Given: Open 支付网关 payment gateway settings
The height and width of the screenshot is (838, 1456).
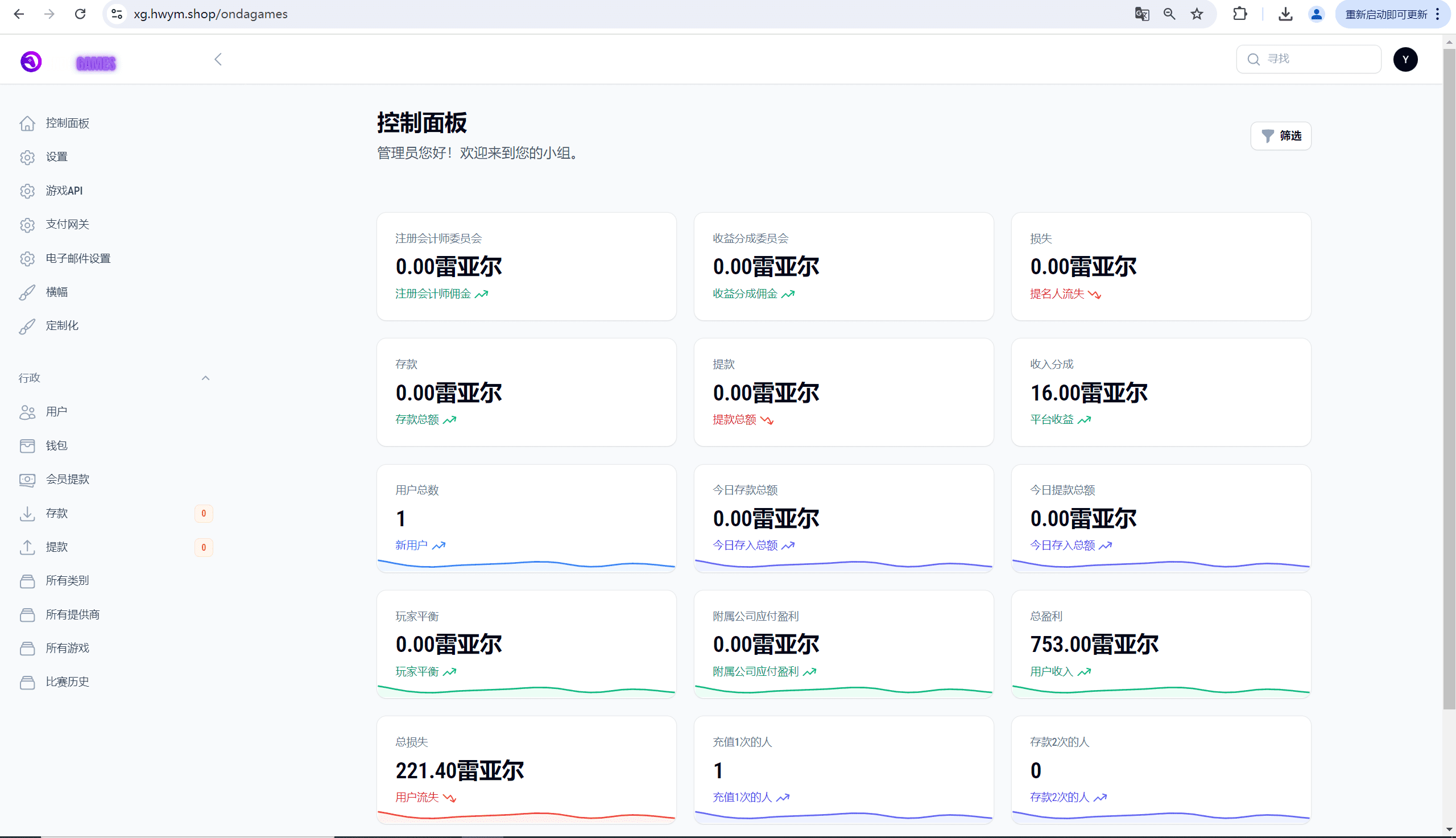Looking at the screenshot, I should 67,225.
